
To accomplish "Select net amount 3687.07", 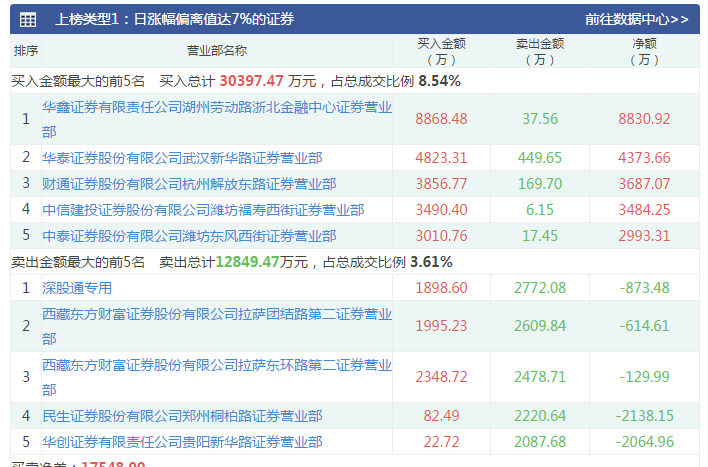I will pos(644,184).
